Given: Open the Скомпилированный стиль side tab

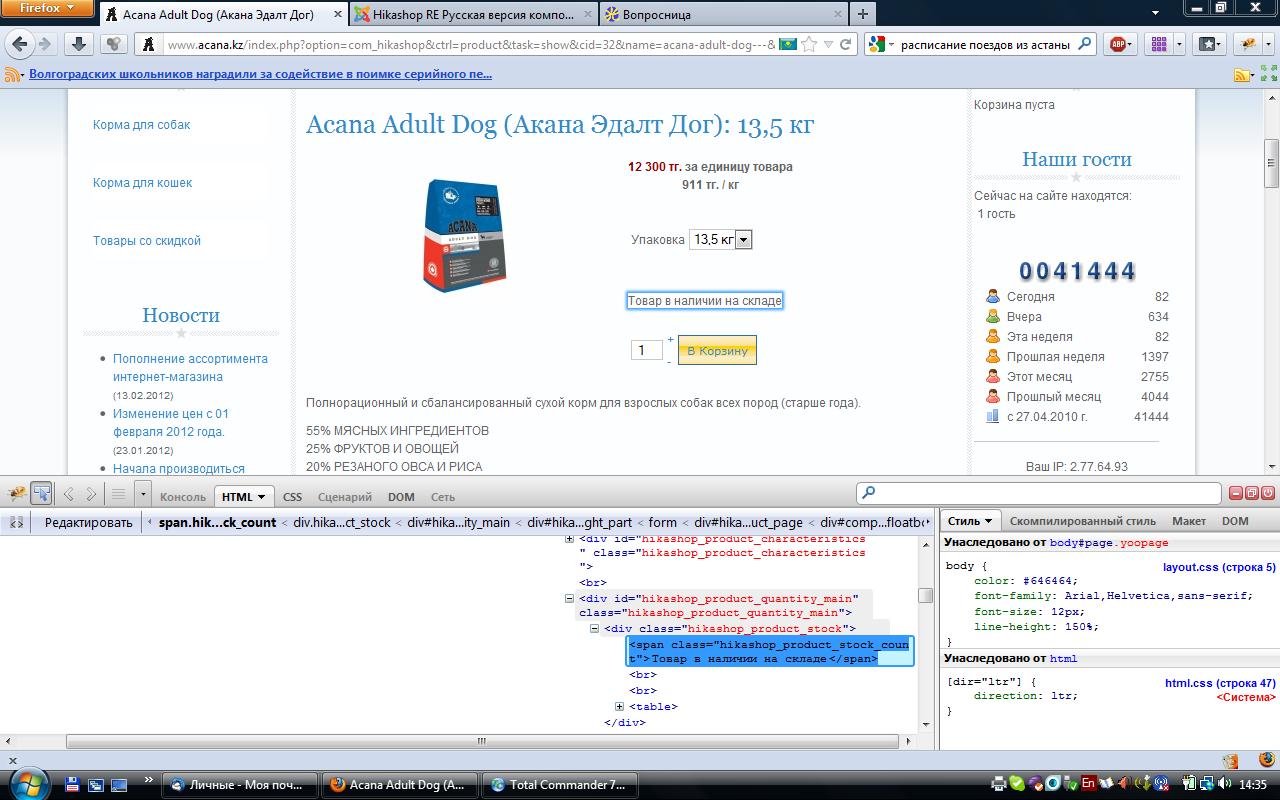Looking at the screenshot, I should coord(1083,521).
